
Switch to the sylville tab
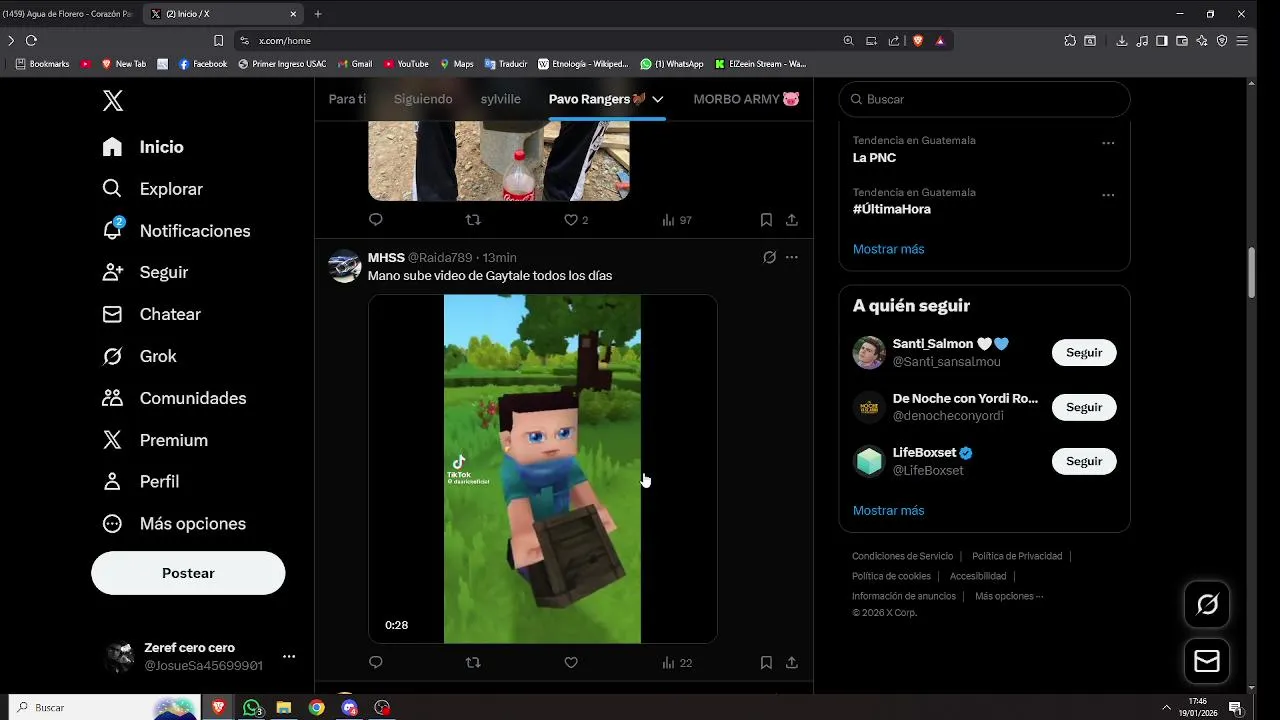pyautogui.click(x=501, y=99)
